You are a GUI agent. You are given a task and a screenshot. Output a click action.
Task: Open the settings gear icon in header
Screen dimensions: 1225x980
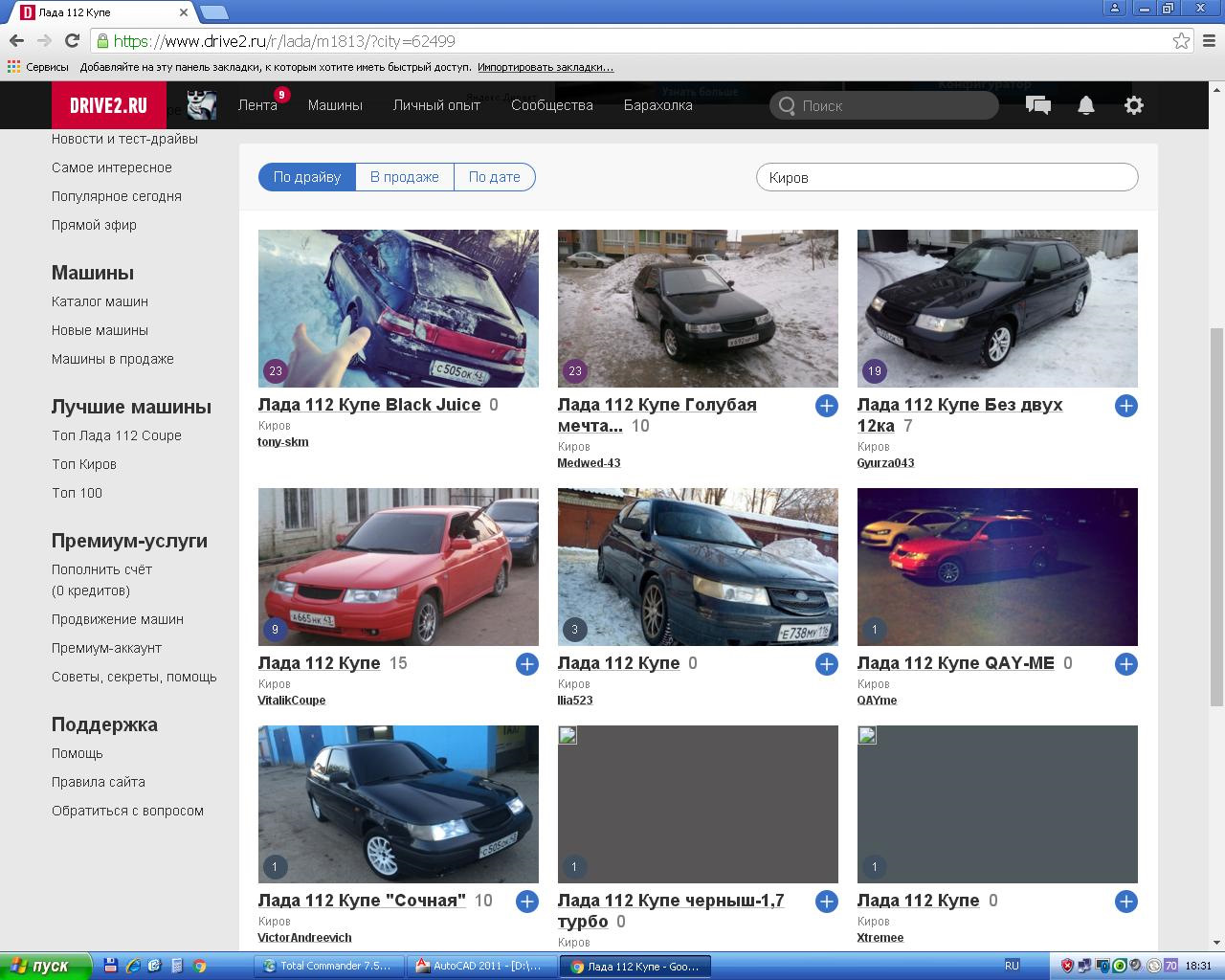(1134, 105)
